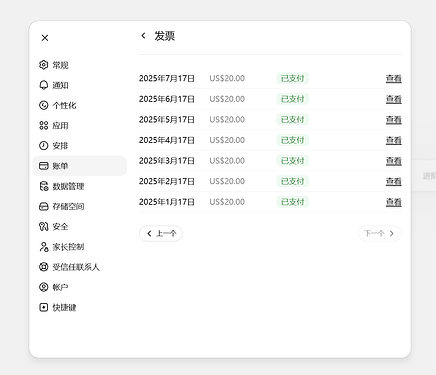
Task: Go to the 家长控制 section
Action: pos(80,247)
